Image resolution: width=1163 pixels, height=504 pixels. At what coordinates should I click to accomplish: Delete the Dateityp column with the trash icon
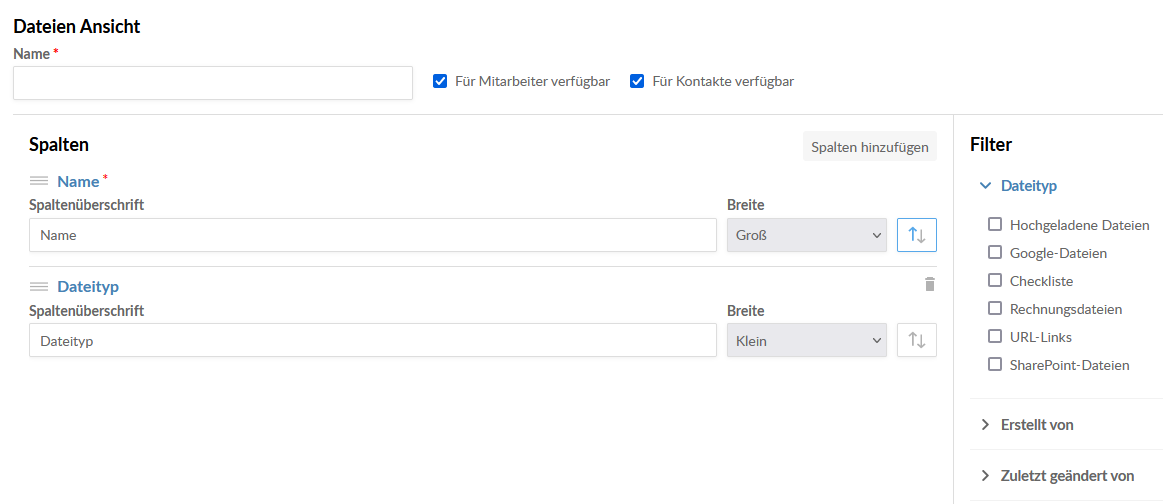pyautogui.click(x=930, y=284)
